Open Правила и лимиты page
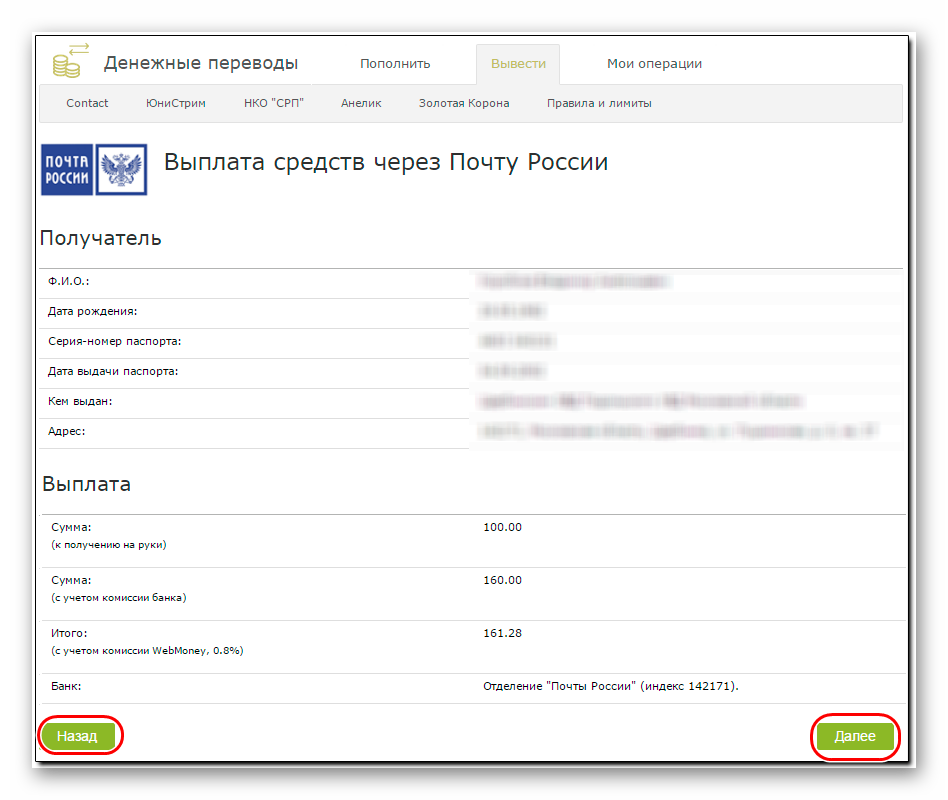The height and width of the screenshot is (800, 948). [x=599, y=103]
